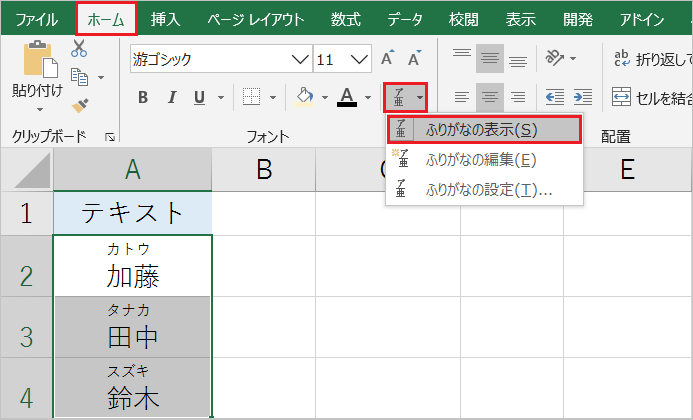Click the Borders icon
693x420 pixels.
point(251,97)
